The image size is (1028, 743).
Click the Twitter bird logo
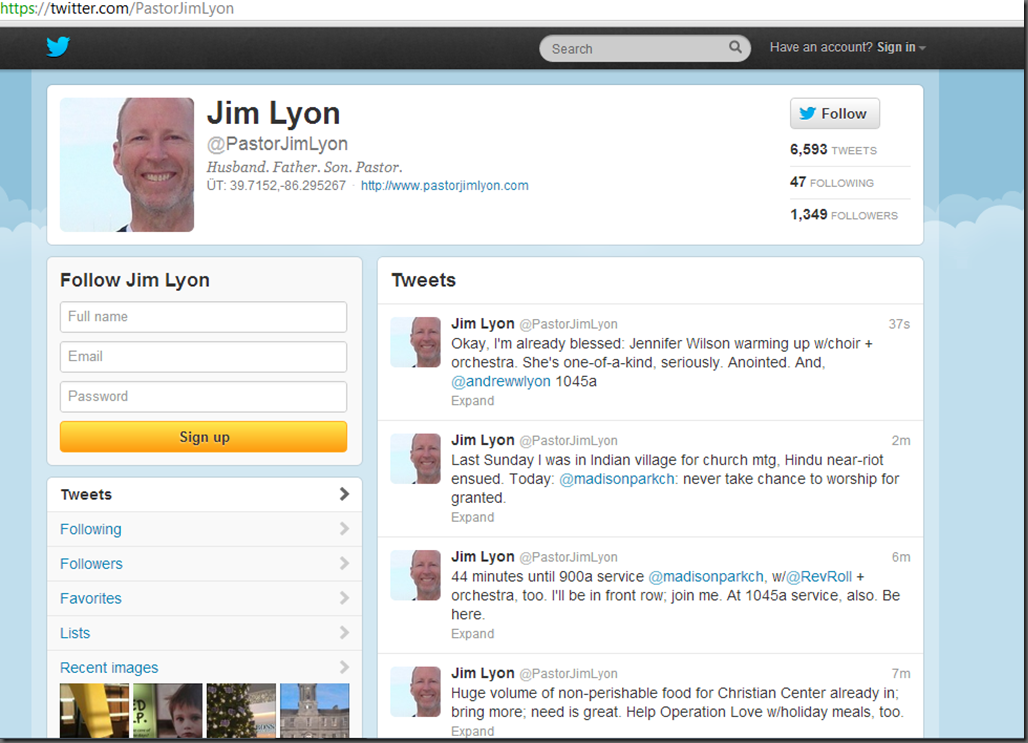click(58, 47)
